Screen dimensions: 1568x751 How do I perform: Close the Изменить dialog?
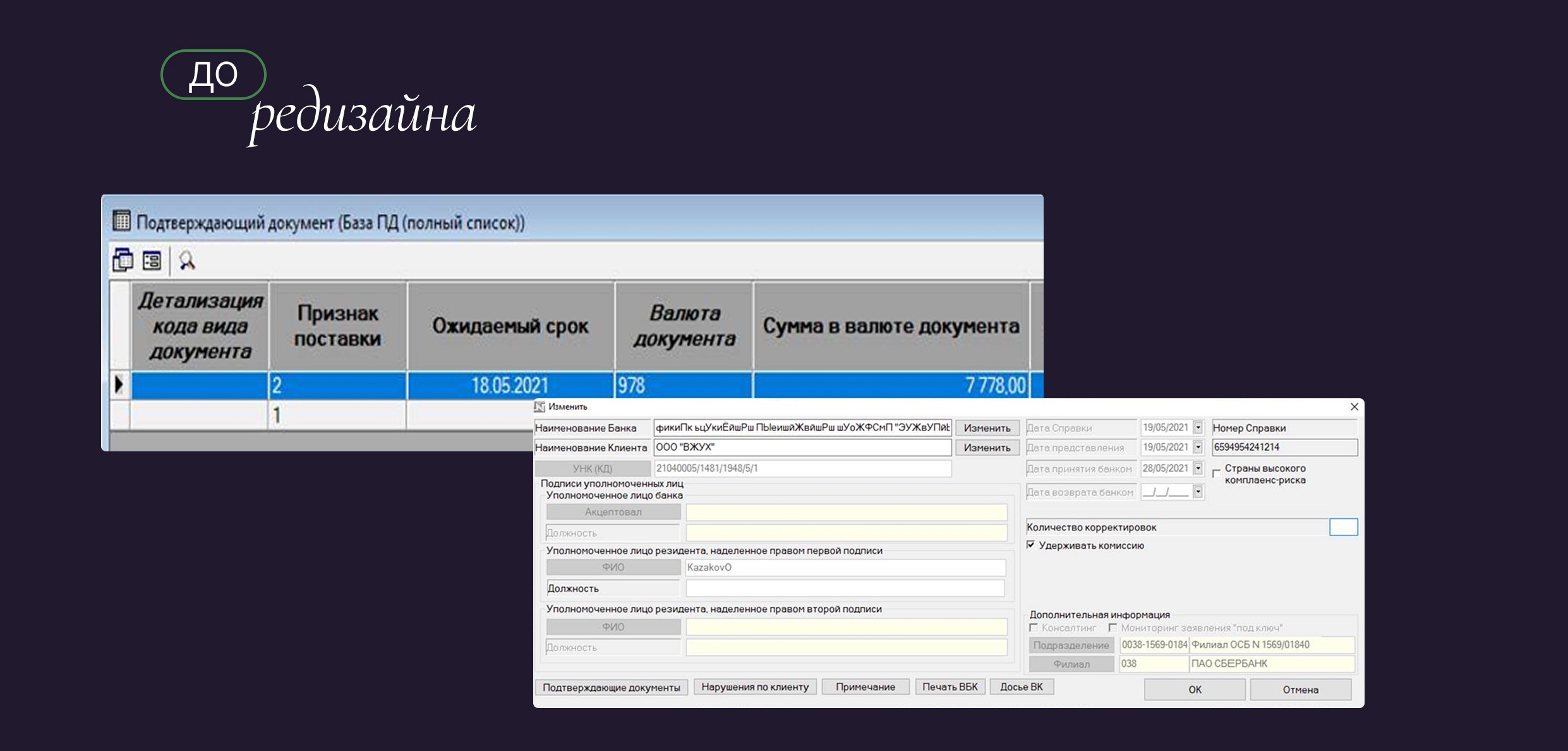[x=1354, y=406]
